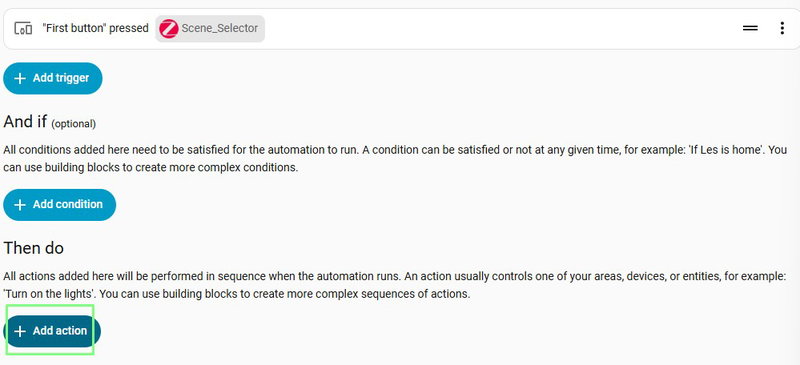Click the red Zigbee logo on Scene_Selector chip

click(168, 29)
